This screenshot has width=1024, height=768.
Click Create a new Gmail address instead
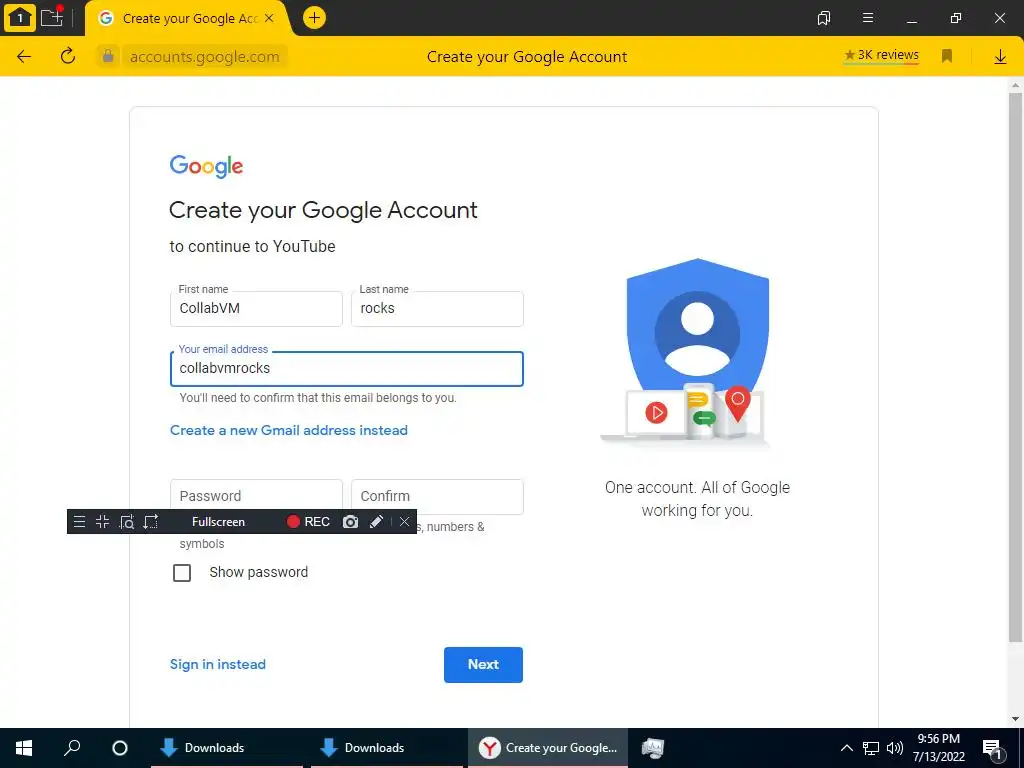pos(289,430)
